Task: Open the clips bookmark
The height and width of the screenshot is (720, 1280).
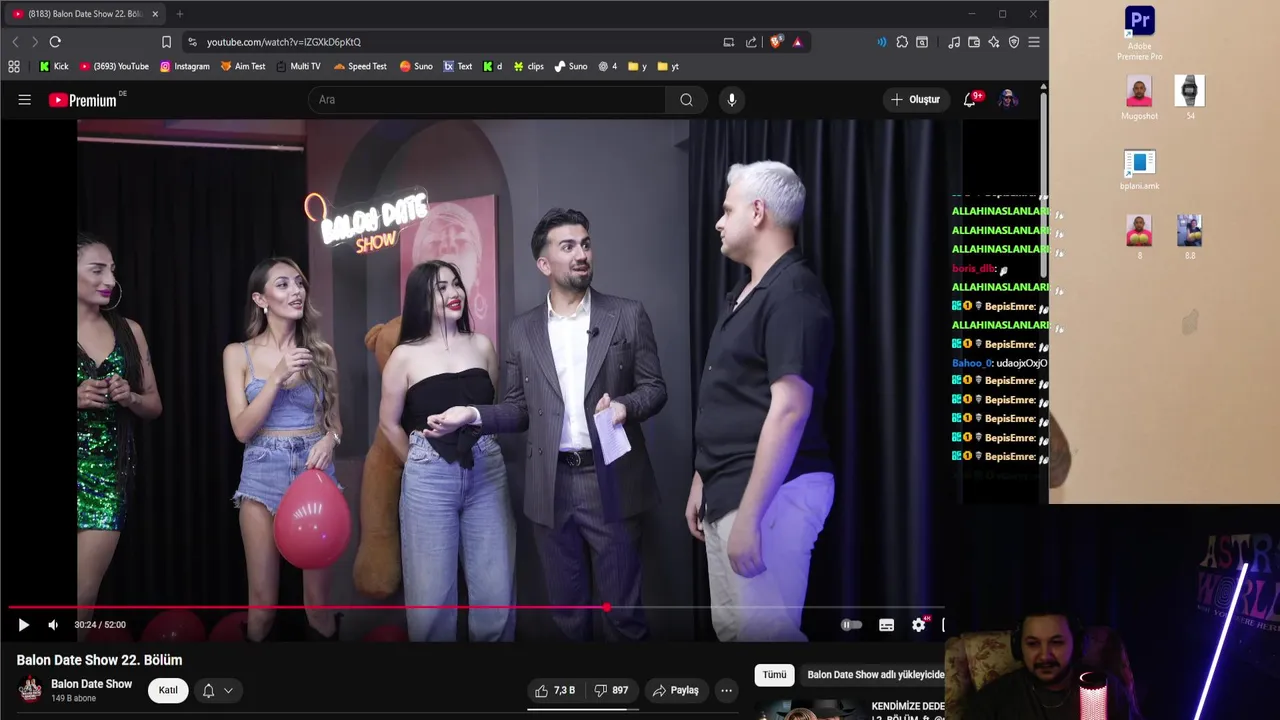Action: (x=528, y=66)
